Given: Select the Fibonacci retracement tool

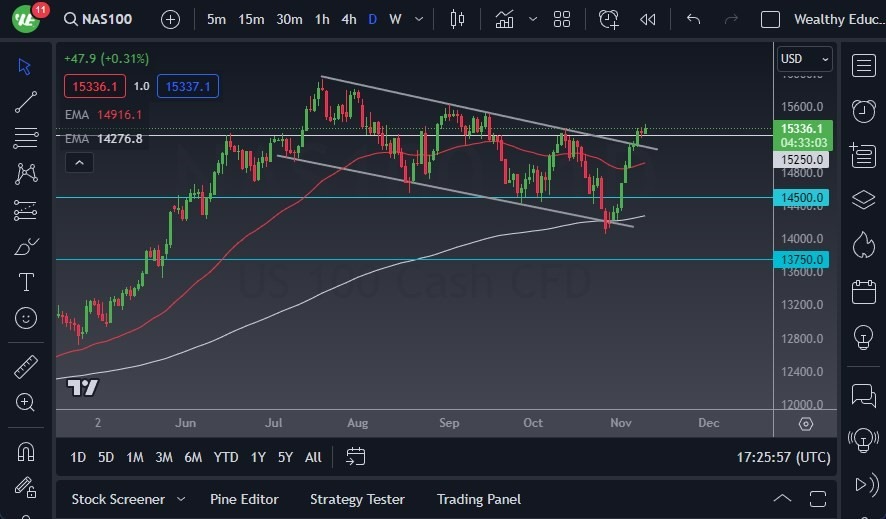Looking at the screenshot, I should tap(25, 138).
